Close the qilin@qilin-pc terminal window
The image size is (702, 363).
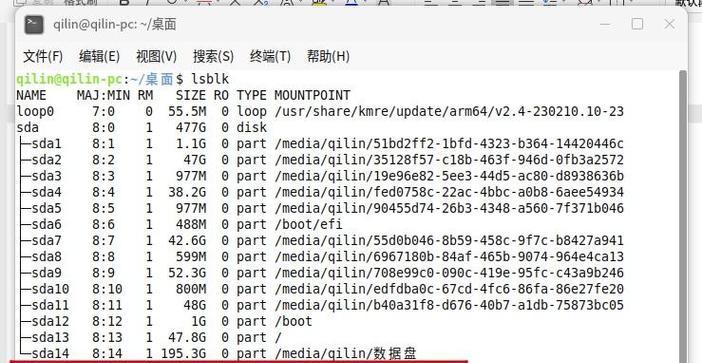(x=669, y=24)
